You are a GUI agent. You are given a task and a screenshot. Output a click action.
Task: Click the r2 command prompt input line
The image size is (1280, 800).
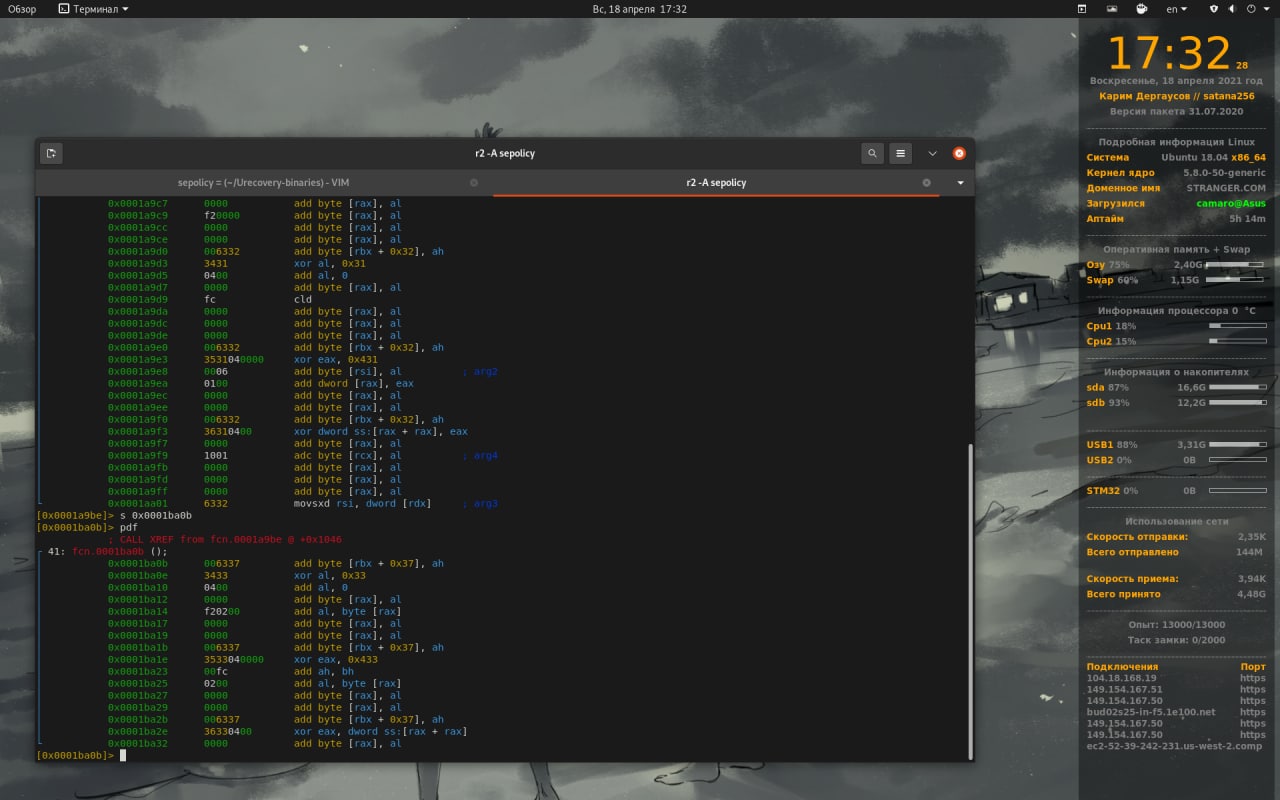503,755
